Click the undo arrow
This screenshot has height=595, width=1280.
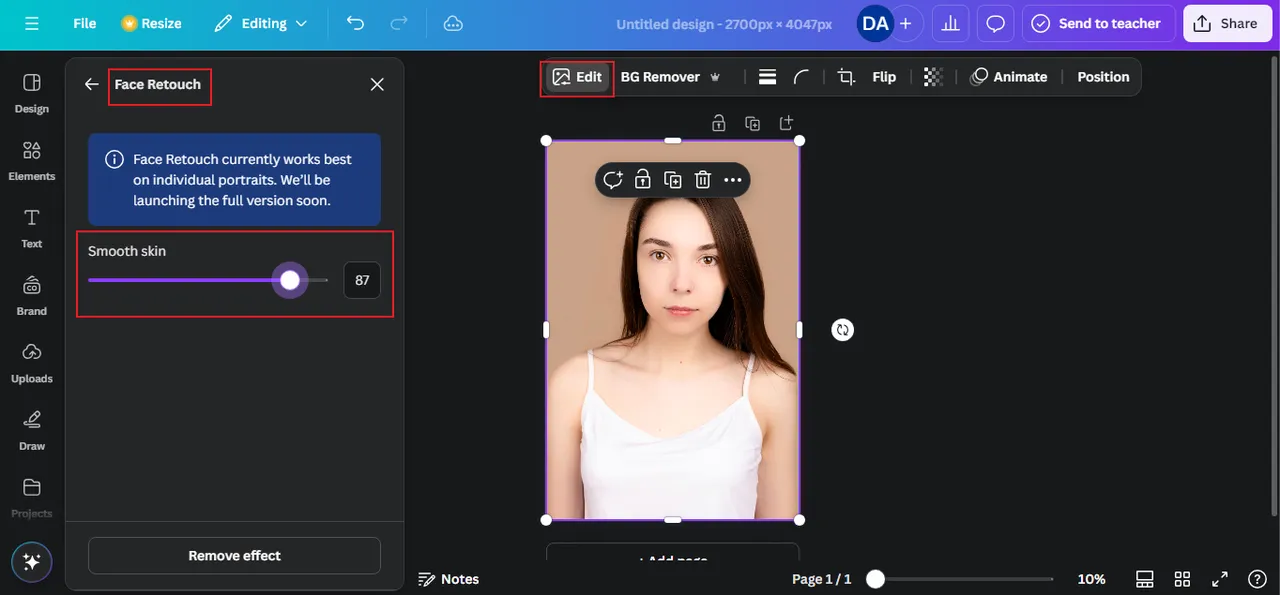tap(355, 23)
